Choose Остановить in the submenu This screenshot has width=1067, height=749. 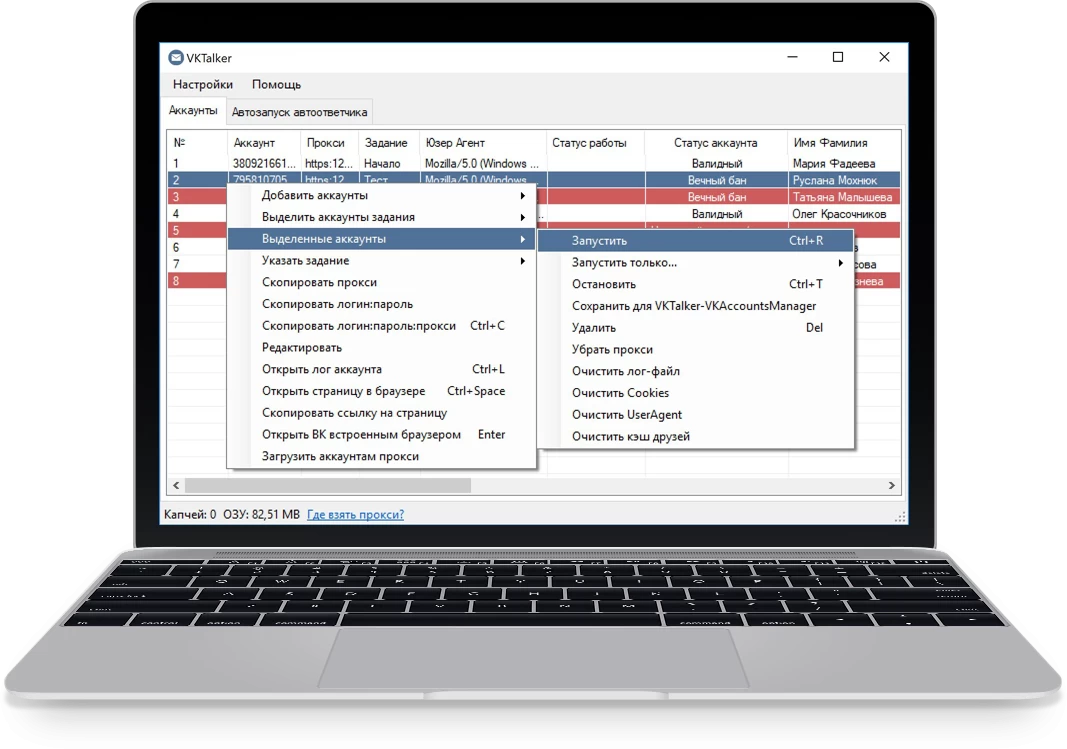[695, 284]
